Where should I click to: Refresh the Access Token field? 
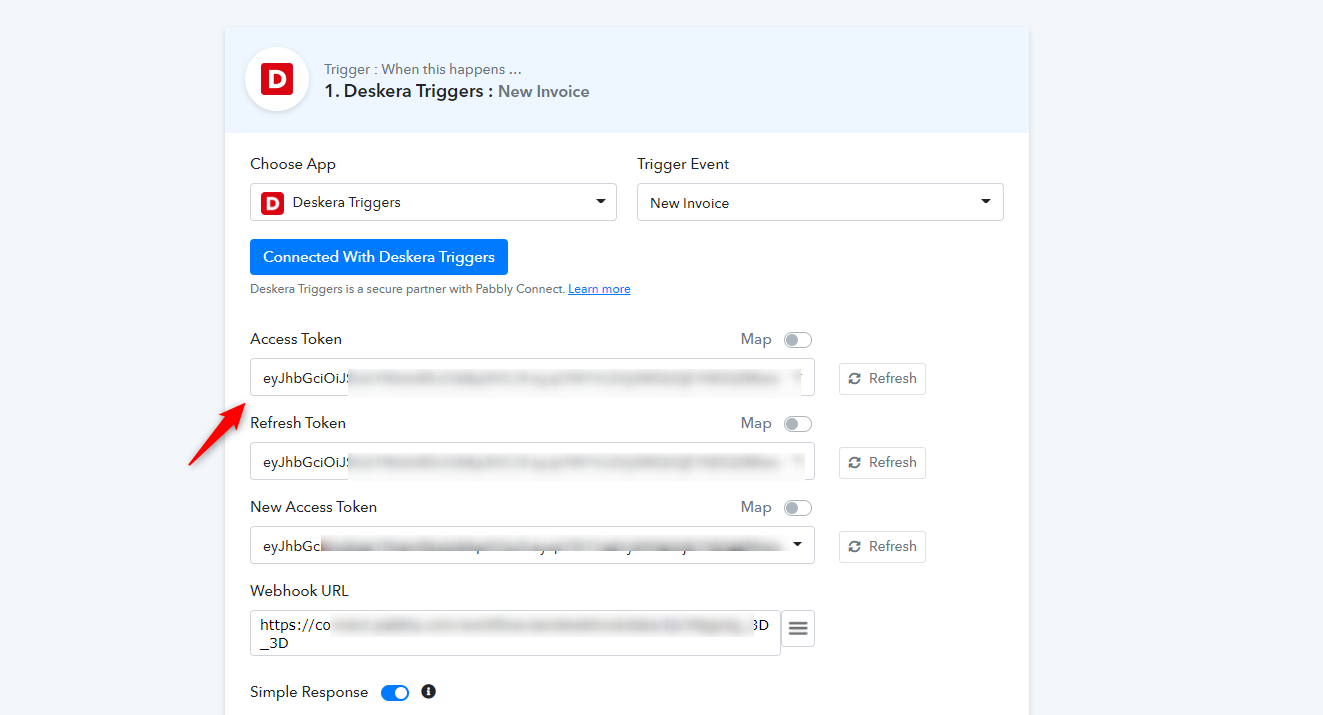click(882, 379)
